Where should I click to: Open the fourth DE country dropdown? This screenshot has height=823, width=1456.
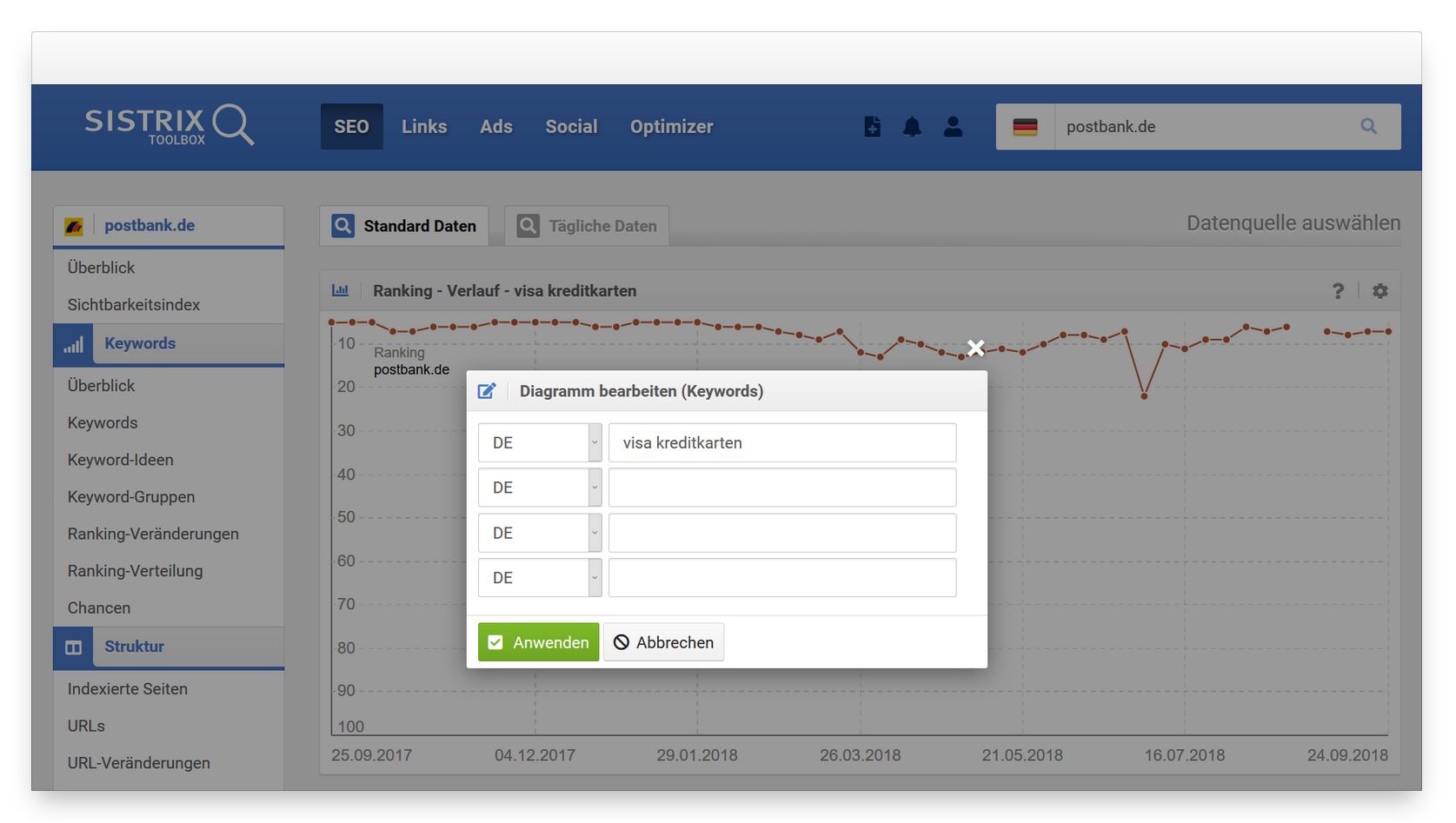540,578
